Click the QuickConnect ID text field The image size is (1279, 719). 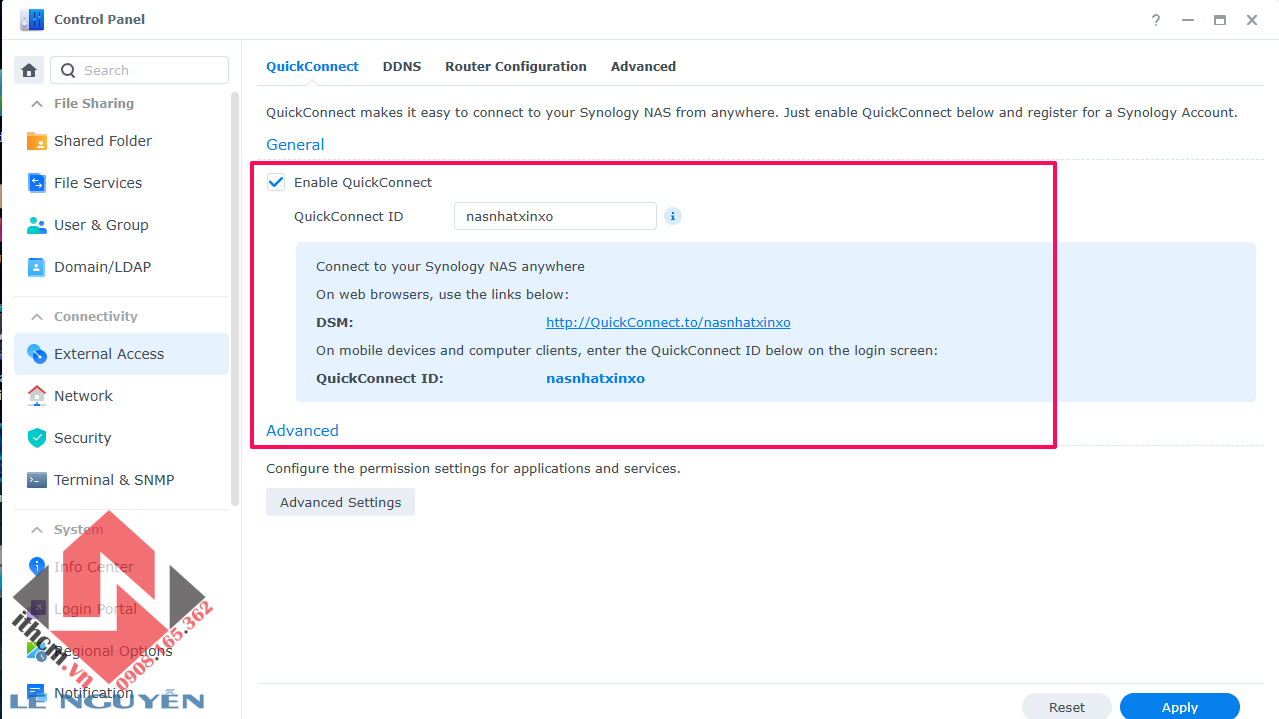coord(555,216)
